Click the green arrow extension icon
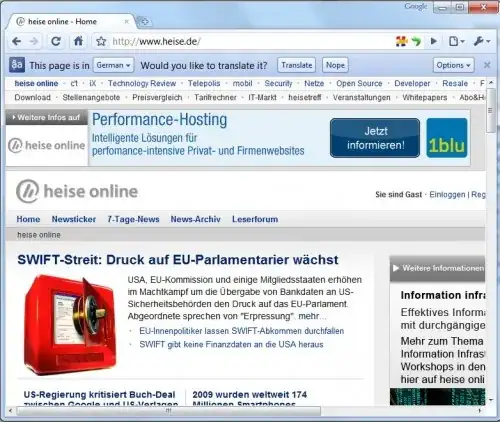The image size is (500, 422). [x=416, y=42]
